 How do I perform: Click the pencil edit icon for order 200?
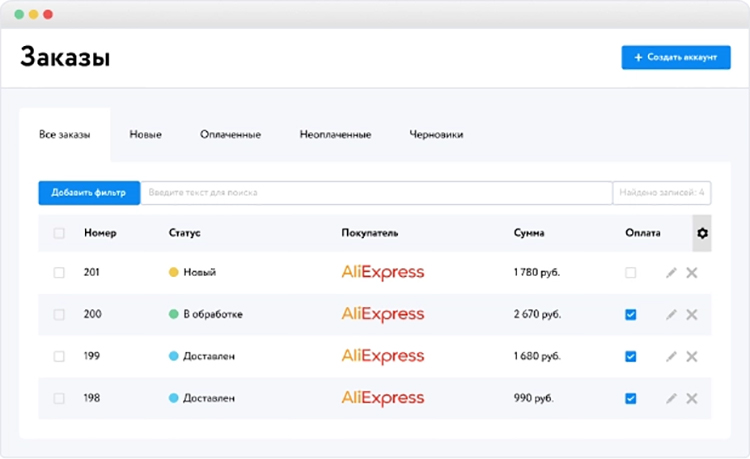671,314
